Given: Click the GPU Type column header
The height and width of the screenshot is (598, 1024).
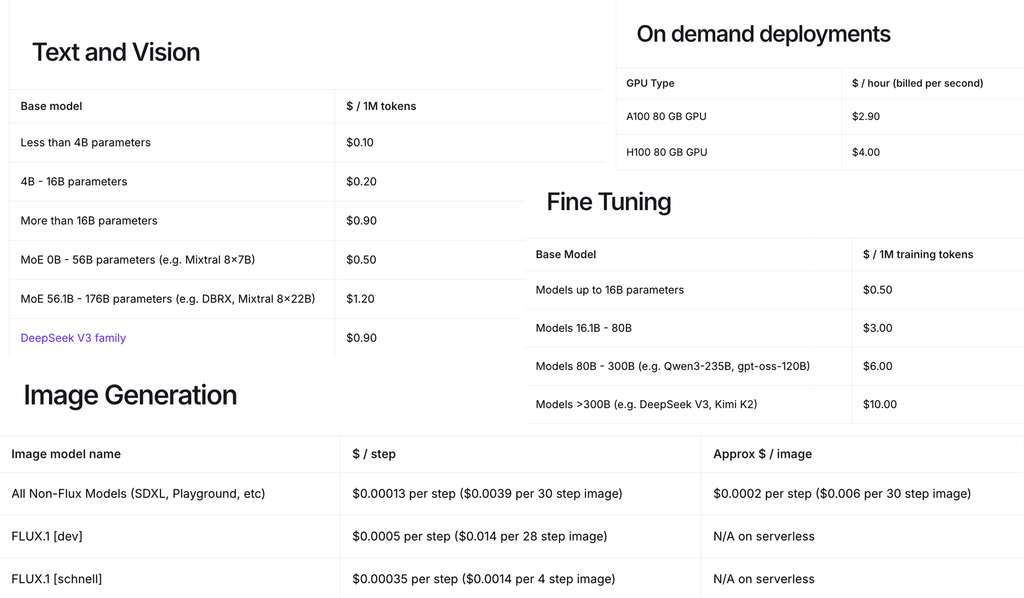Looking at the screenshot, I should 650,84.
